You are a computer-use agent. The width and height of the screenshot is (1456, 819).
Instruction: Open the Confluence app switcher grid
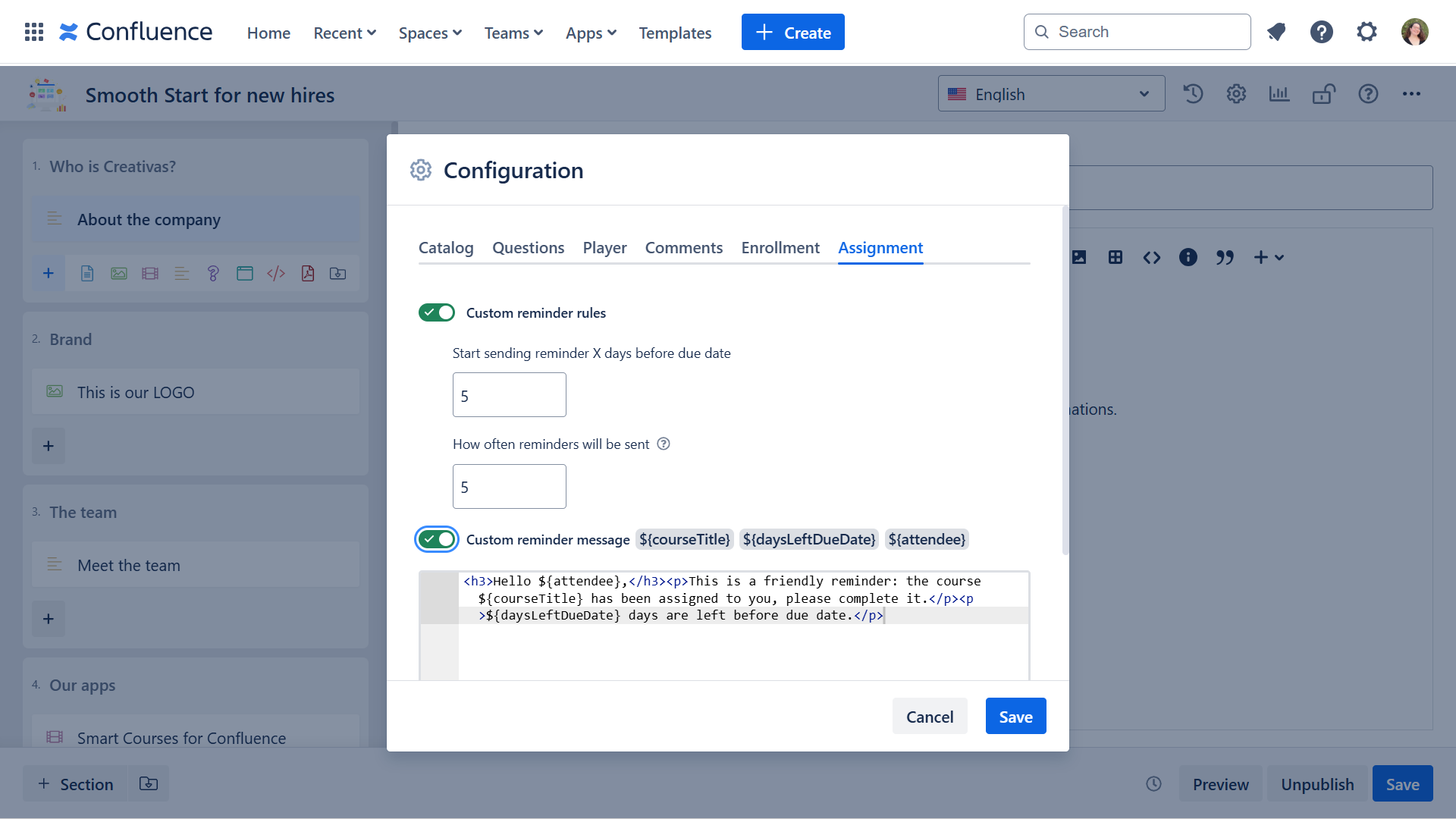pyautogui.click(x=34, y=32)
